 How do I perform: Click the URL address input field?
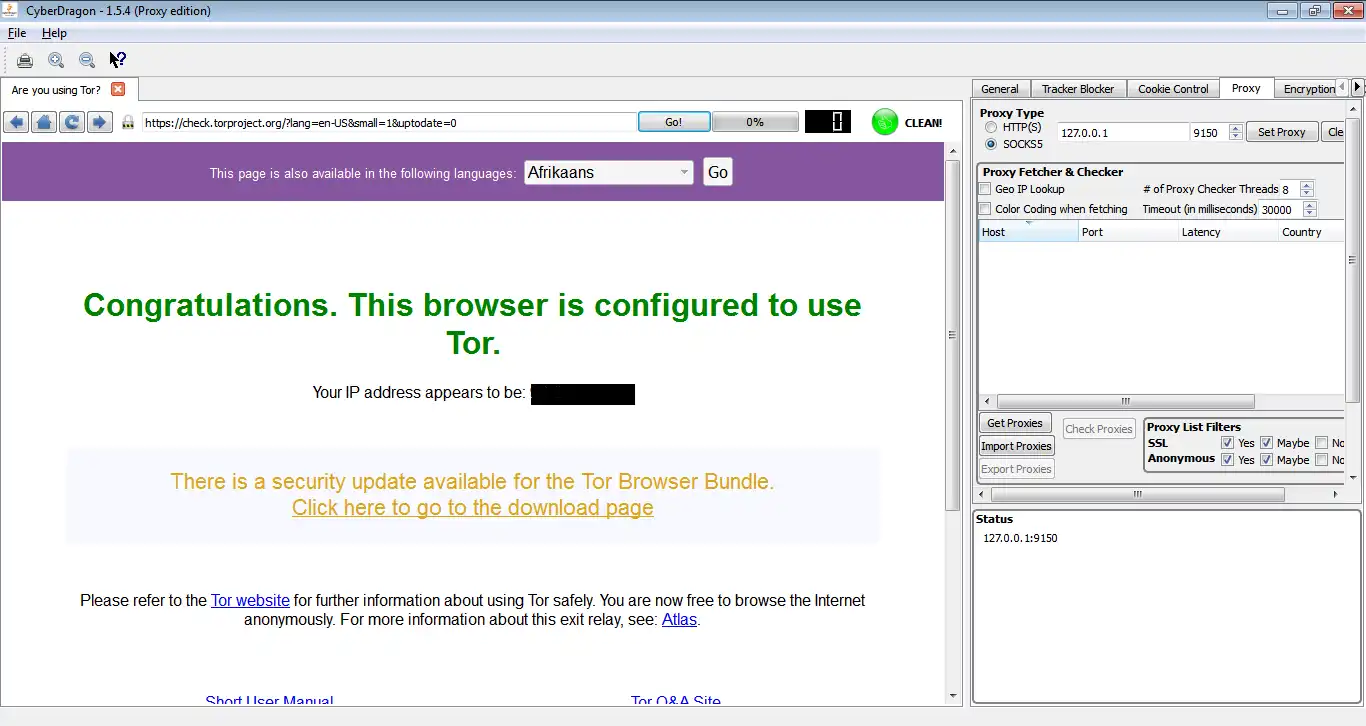[x=389, y=122]
